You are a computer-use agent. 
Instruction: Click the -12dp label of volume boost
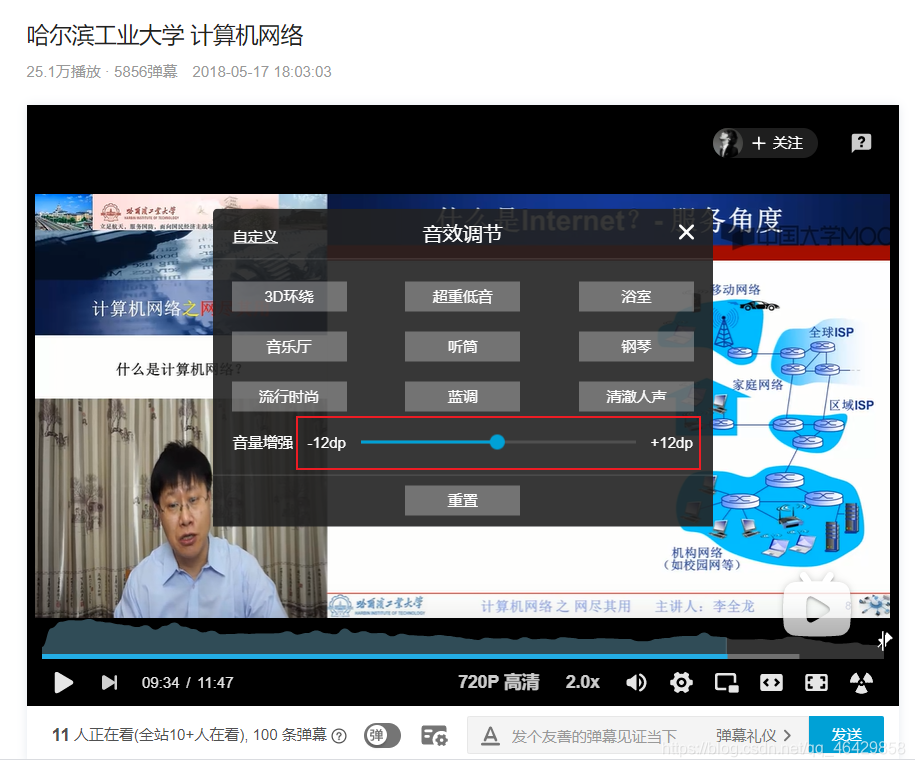click(x=327, y=442)
